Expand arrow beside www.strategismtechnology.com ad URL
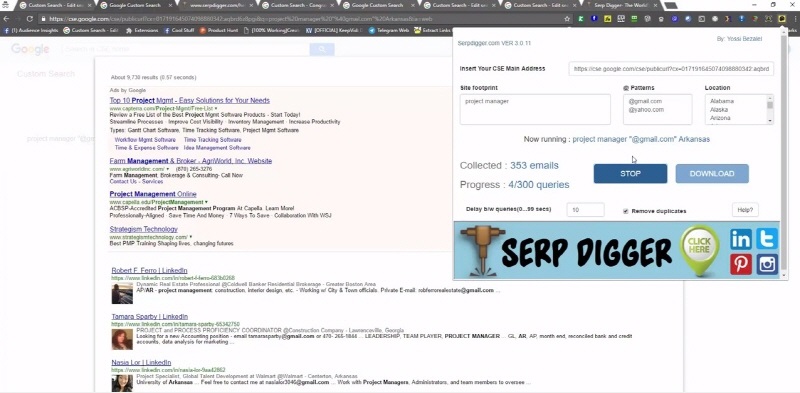Screen dimensions: 800x393 click(x=191, y=237)
